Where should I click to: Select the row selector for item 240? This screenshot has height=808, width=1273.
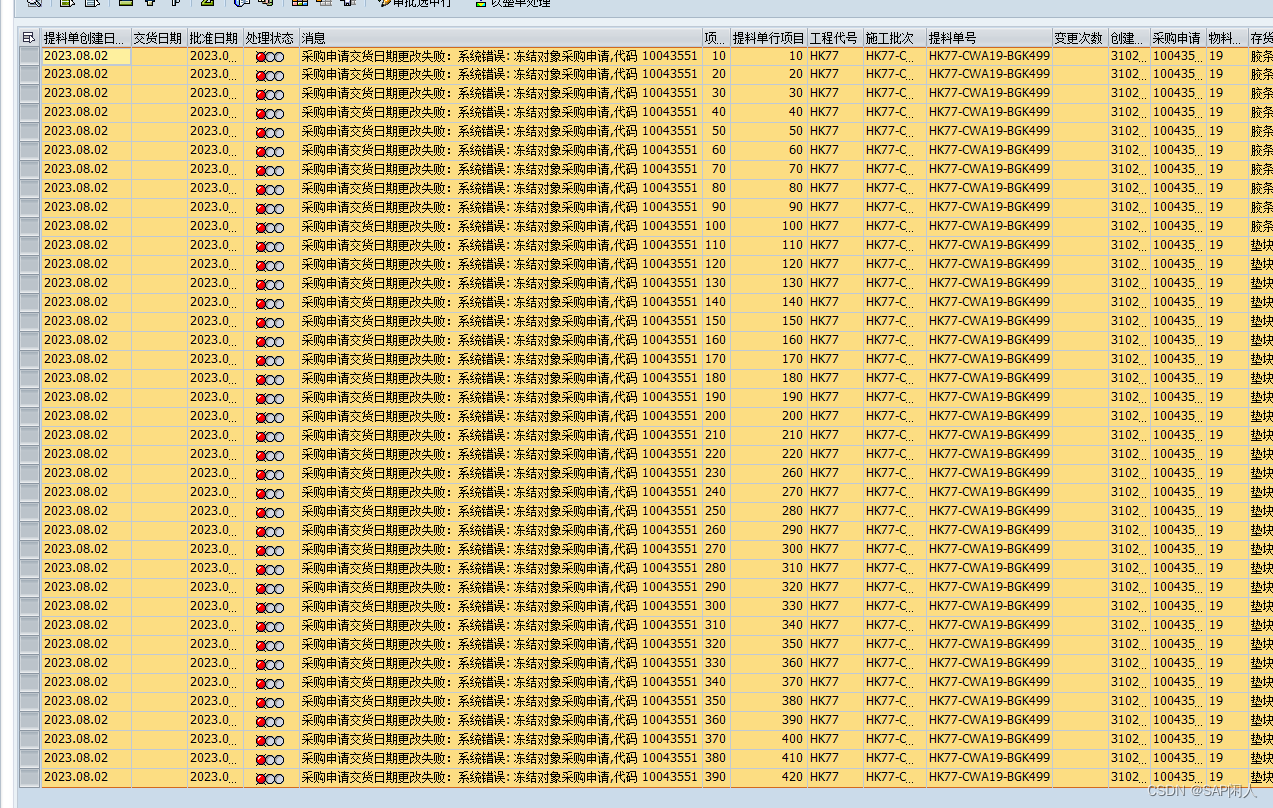pyautogui.click(x=29, y=492)
